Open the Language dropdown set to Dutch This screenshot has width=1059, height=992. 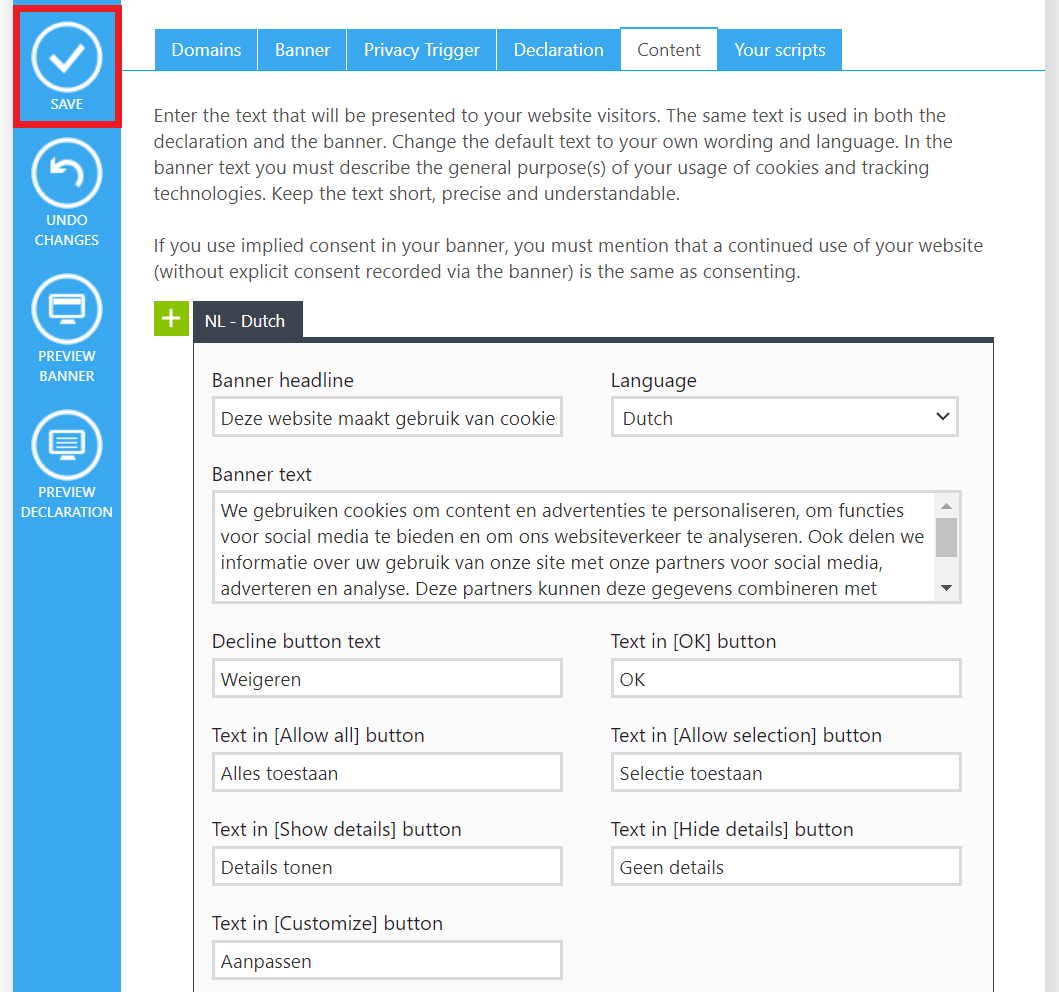click(x=784, y=417)
